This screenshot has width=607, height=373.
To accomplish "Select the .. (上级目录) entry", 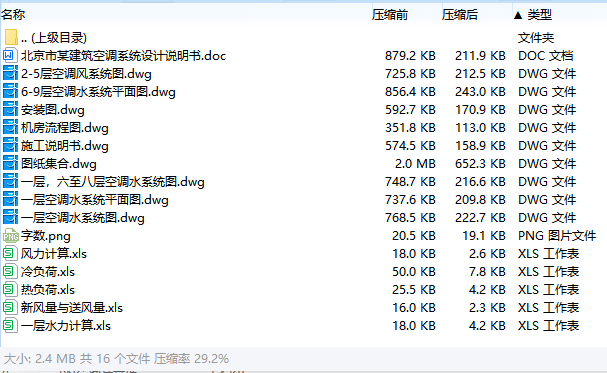I will pyautogui.click(x=53, y=38).
